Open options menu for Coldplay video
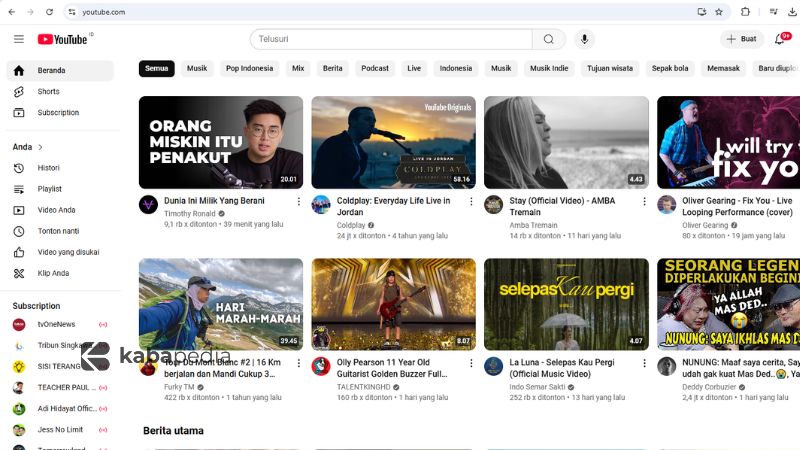This screenshot has height=450, width=800. (x=471, y=201)
